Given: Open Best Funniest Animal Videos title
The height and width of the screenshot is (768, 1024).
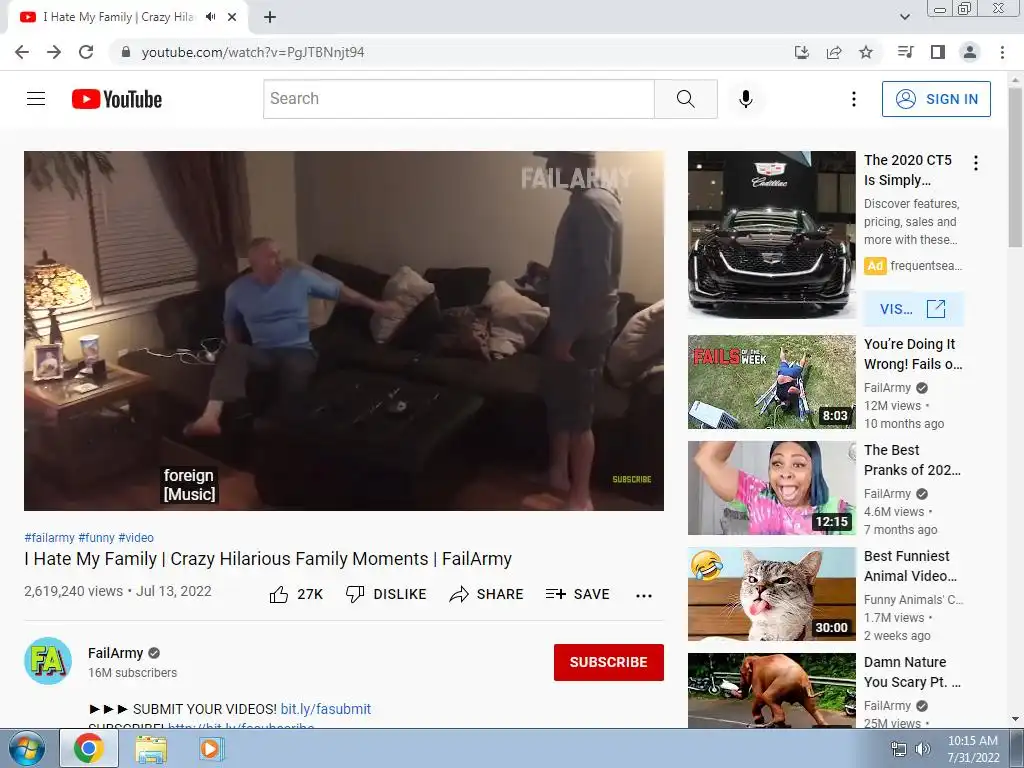Looking at the screenshot, I should click(910, 566).
